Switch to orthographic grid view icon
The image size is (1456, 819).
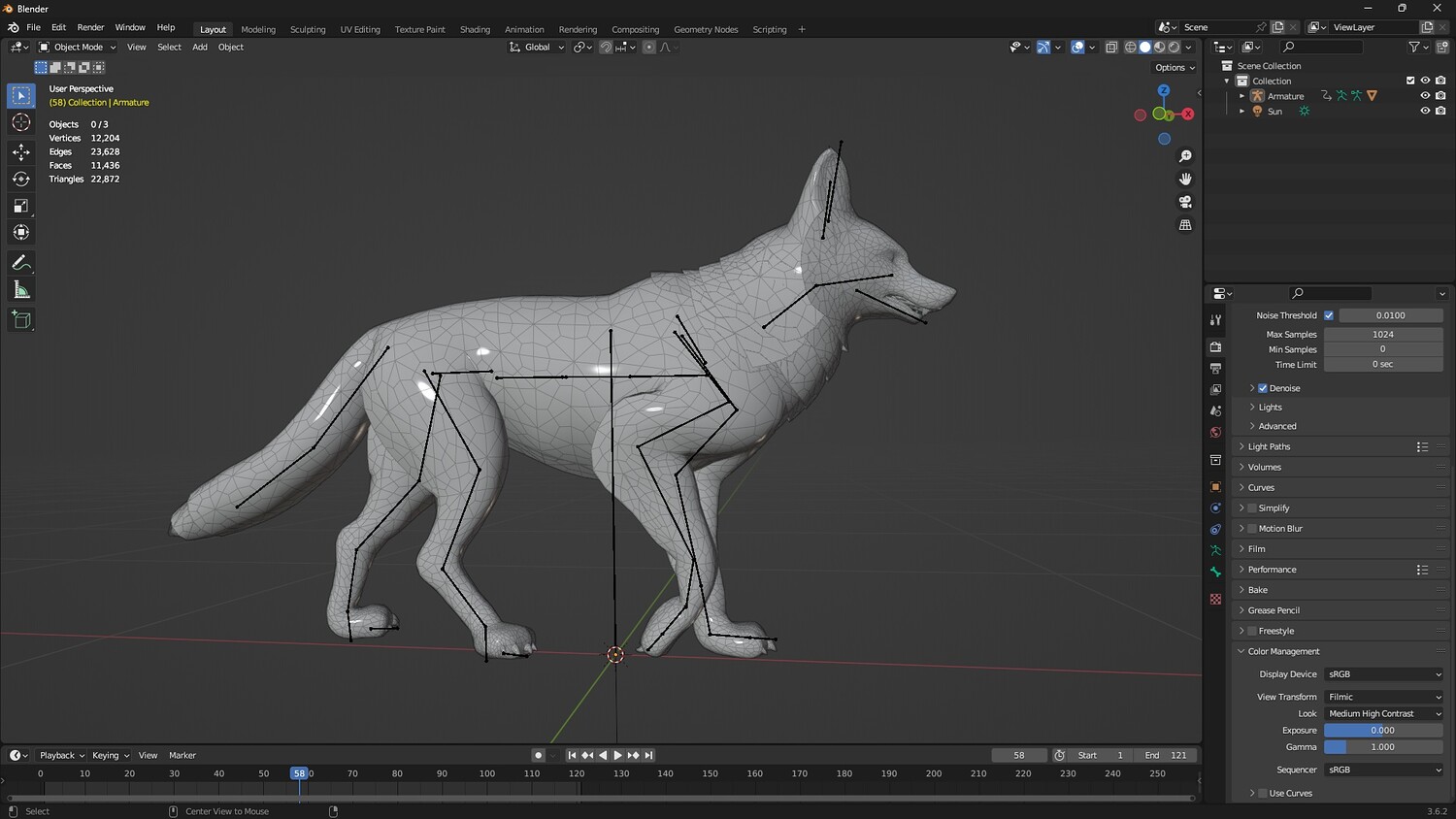point(1185,225)
